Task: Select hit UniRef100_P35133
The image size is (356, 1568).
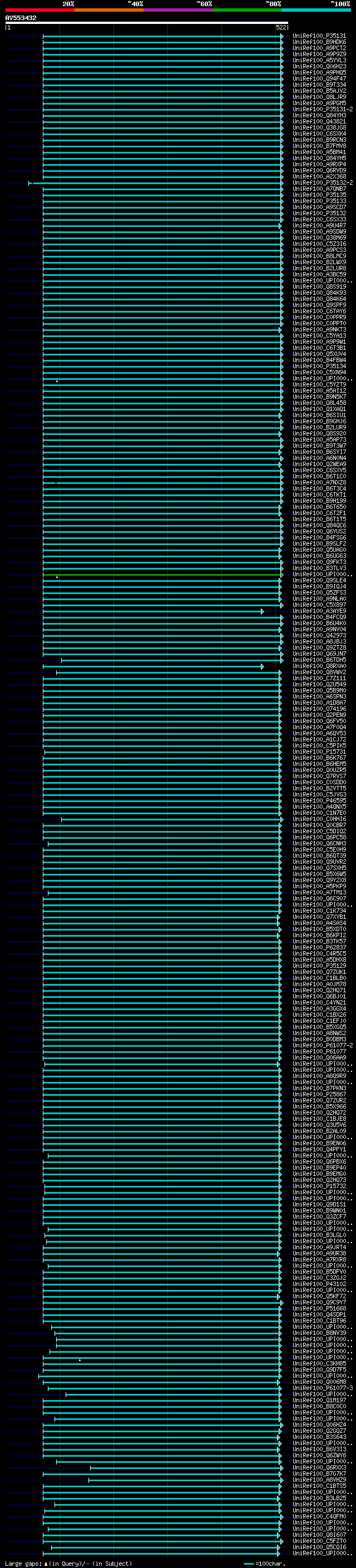Action: tap(319, 201)
